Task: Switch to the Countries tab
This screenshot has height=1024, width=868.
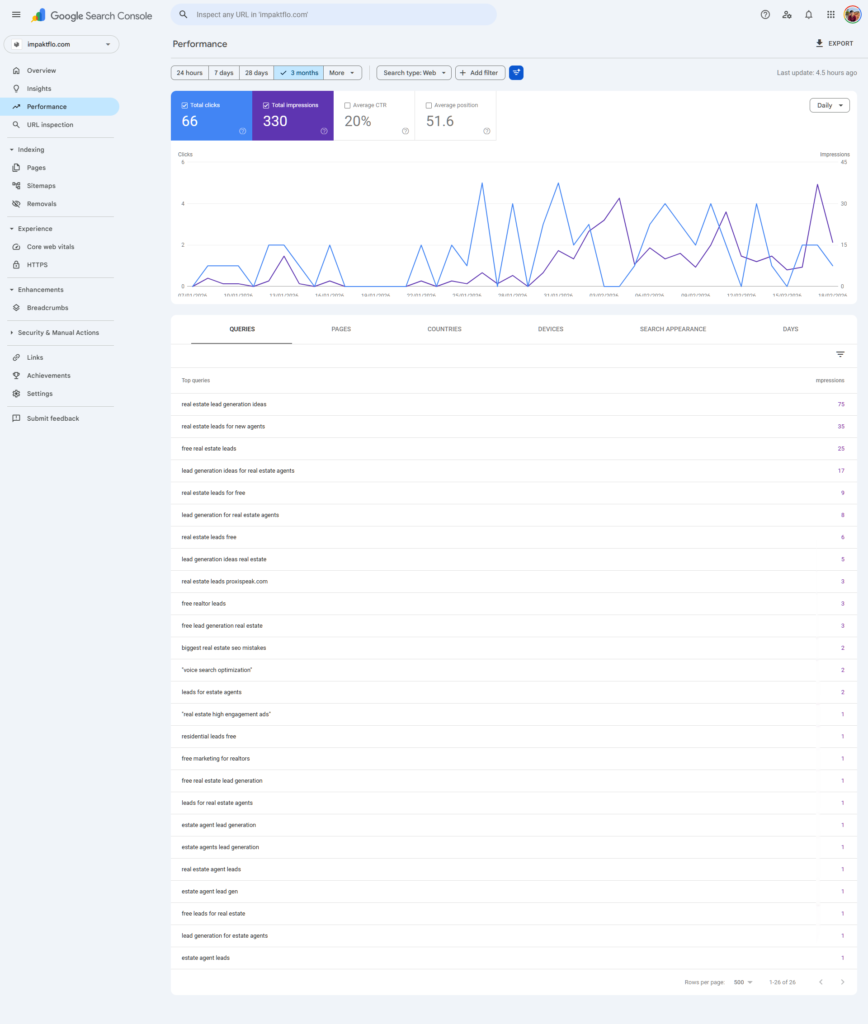Action: (444, 328)
